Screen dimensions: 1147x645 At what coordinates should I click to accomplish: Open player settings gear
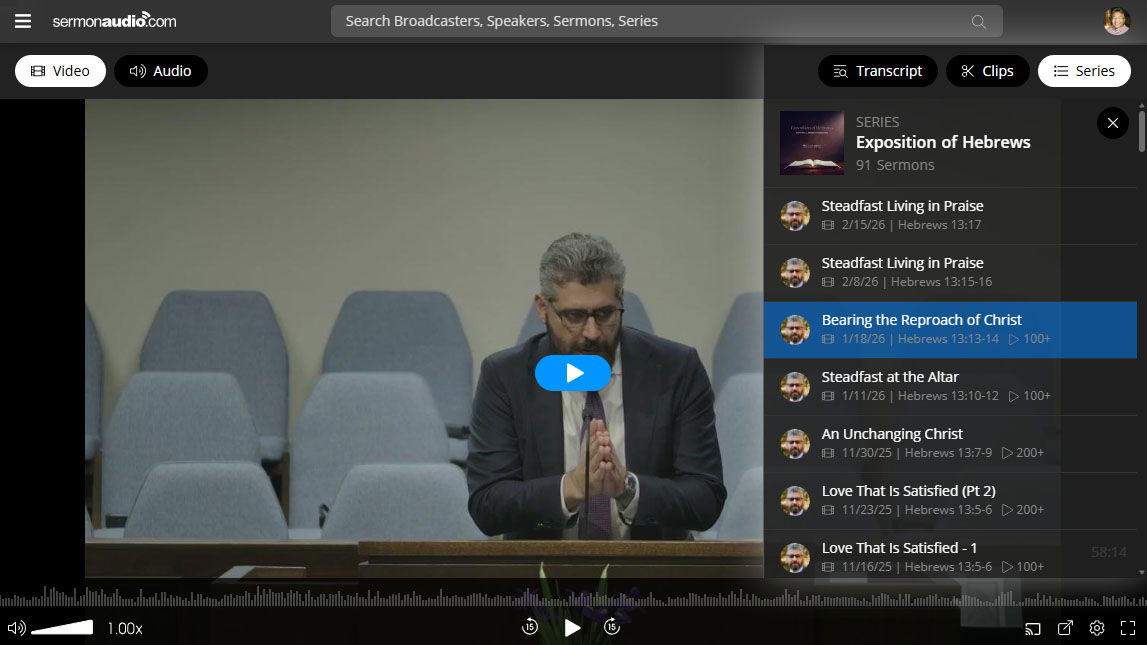[x=1097, y=628]
